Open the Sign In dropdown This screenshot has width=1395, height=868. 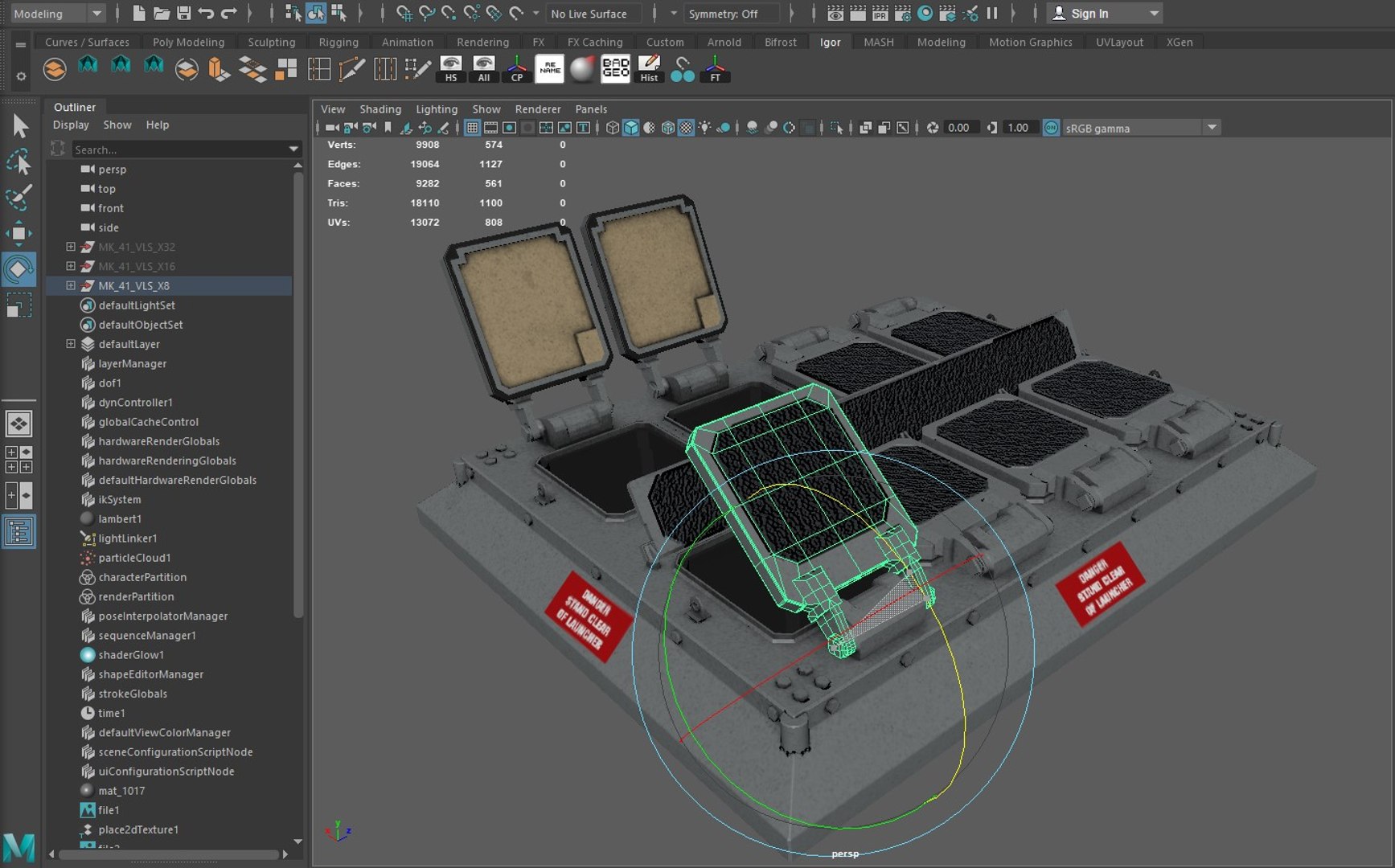point(1106,14)
